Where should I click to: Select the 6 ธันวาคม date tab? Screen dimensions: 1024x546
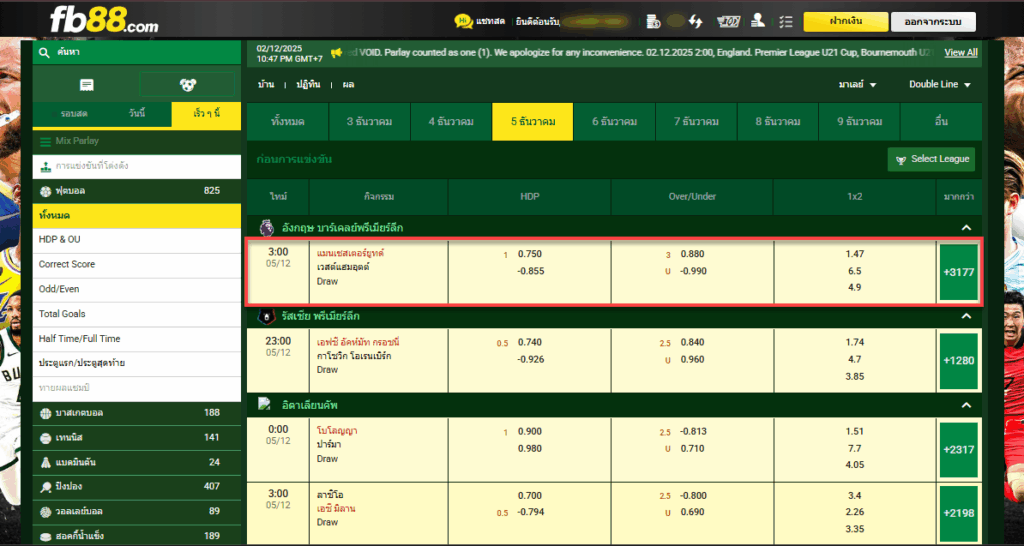tap(615, 121)
